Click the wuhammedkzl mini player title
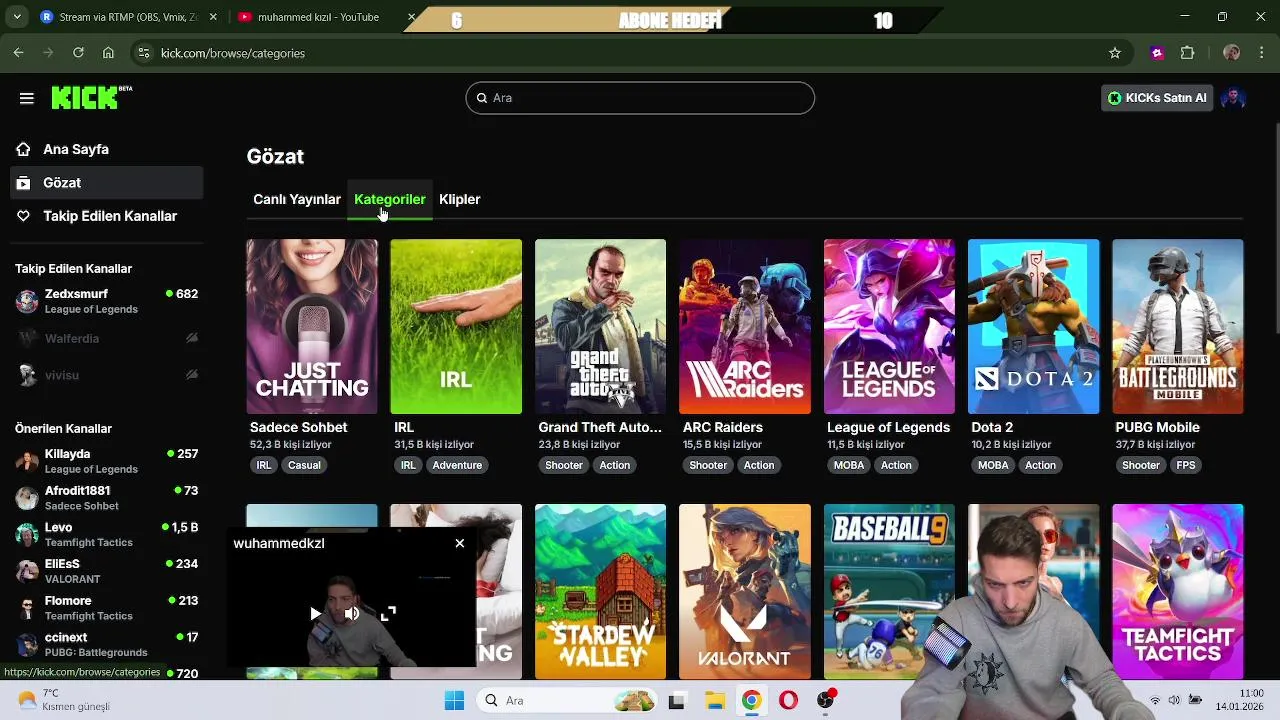Screen dimensions: 1280x720 279,543
